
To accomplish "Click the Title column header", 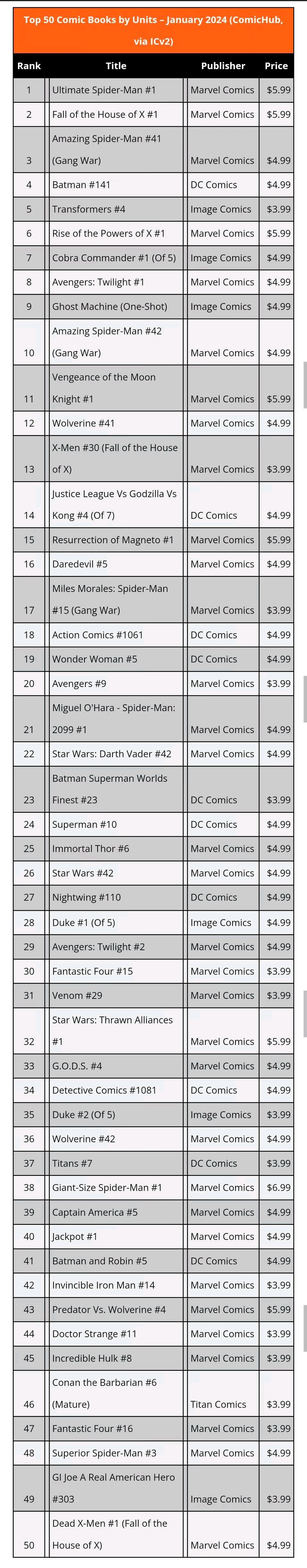I will coord(116,66).
